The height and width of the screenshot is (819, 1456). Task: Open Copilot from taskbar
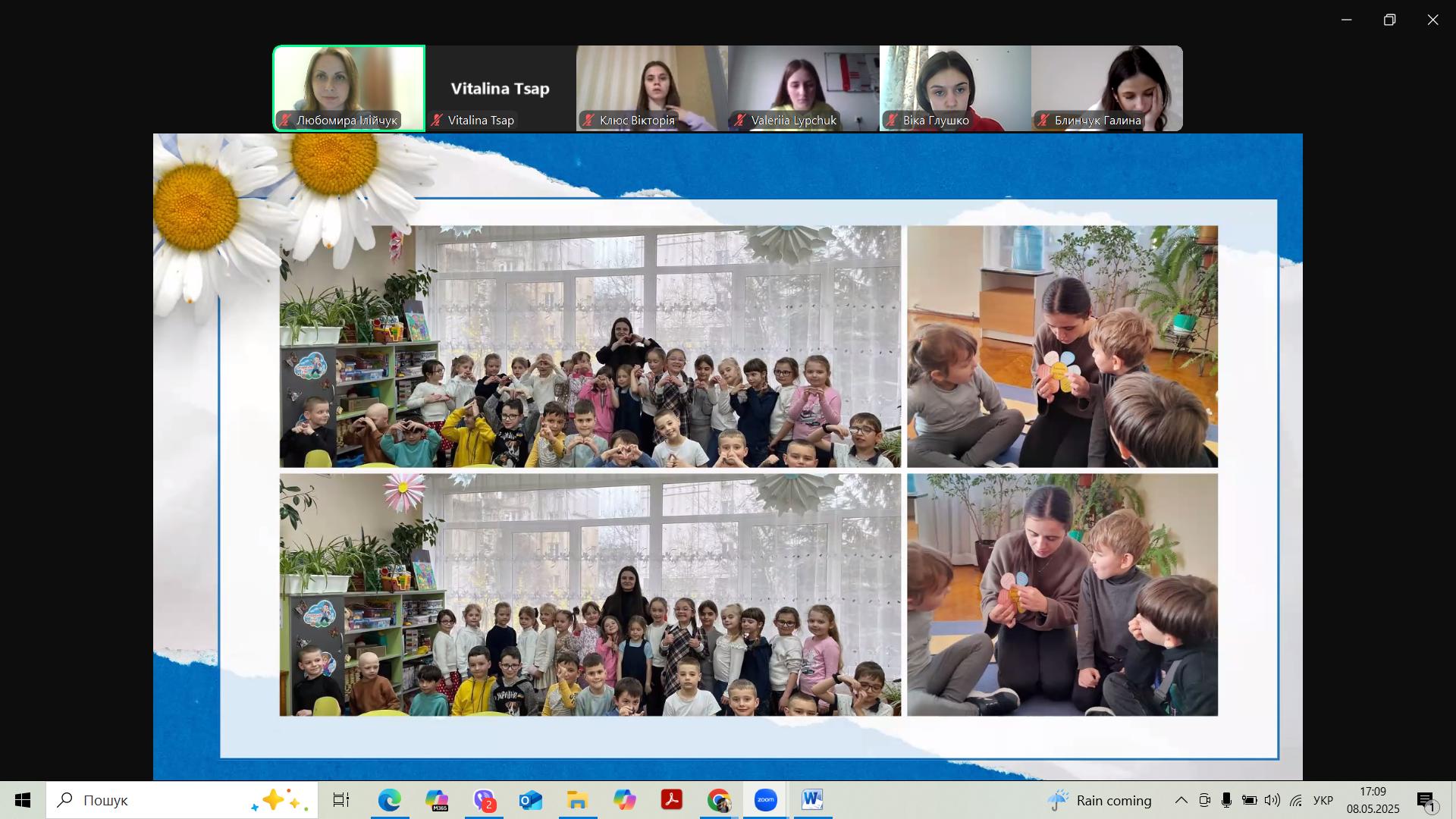[625, 800]
